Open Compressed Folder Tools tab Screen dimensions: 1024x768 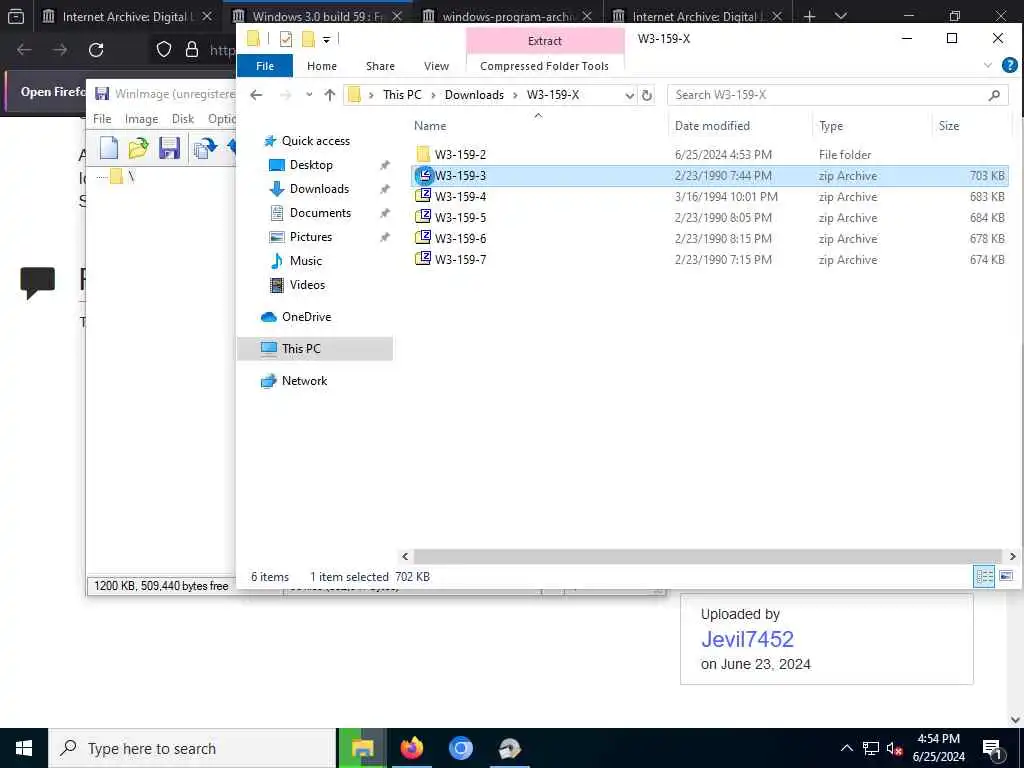(x=544, y=66)
